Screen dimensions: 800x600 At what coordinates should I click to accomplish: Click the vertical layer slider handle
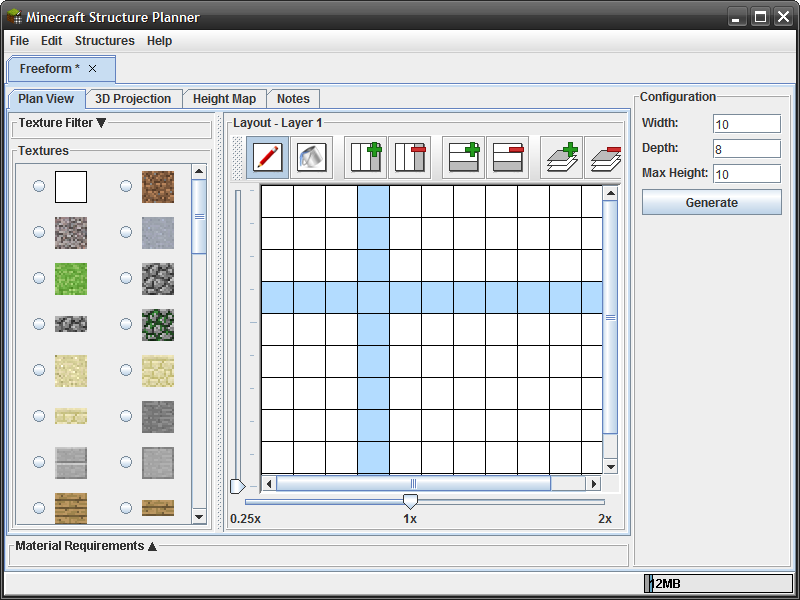click(x=238, y=486)
